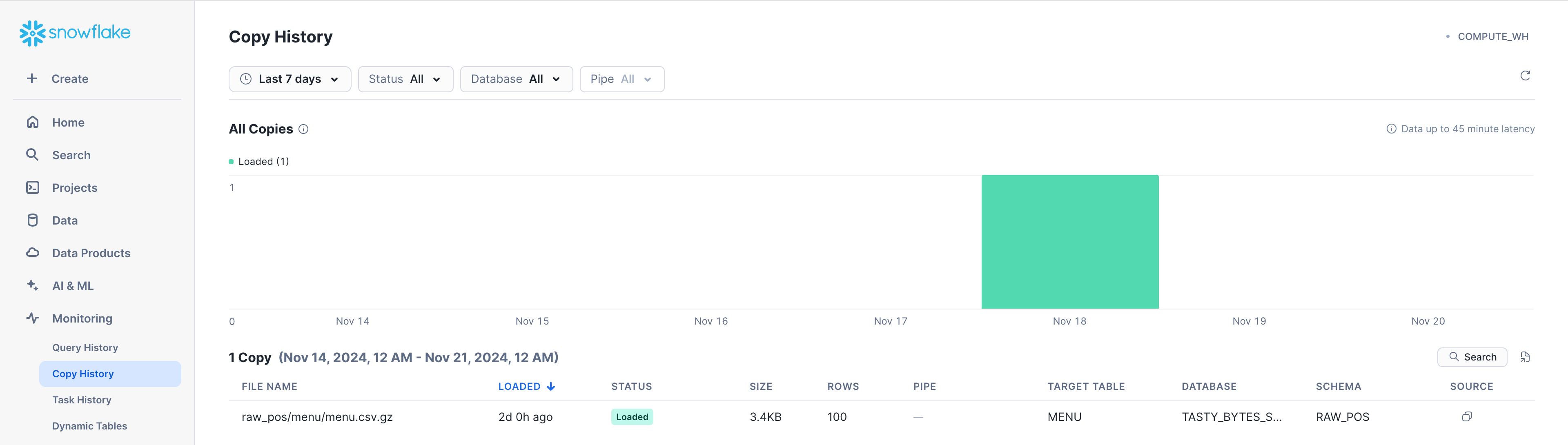Toggle the Loaded legend in chart
The width and height of the screenshot is (1568, 445).
click(259, 161)
